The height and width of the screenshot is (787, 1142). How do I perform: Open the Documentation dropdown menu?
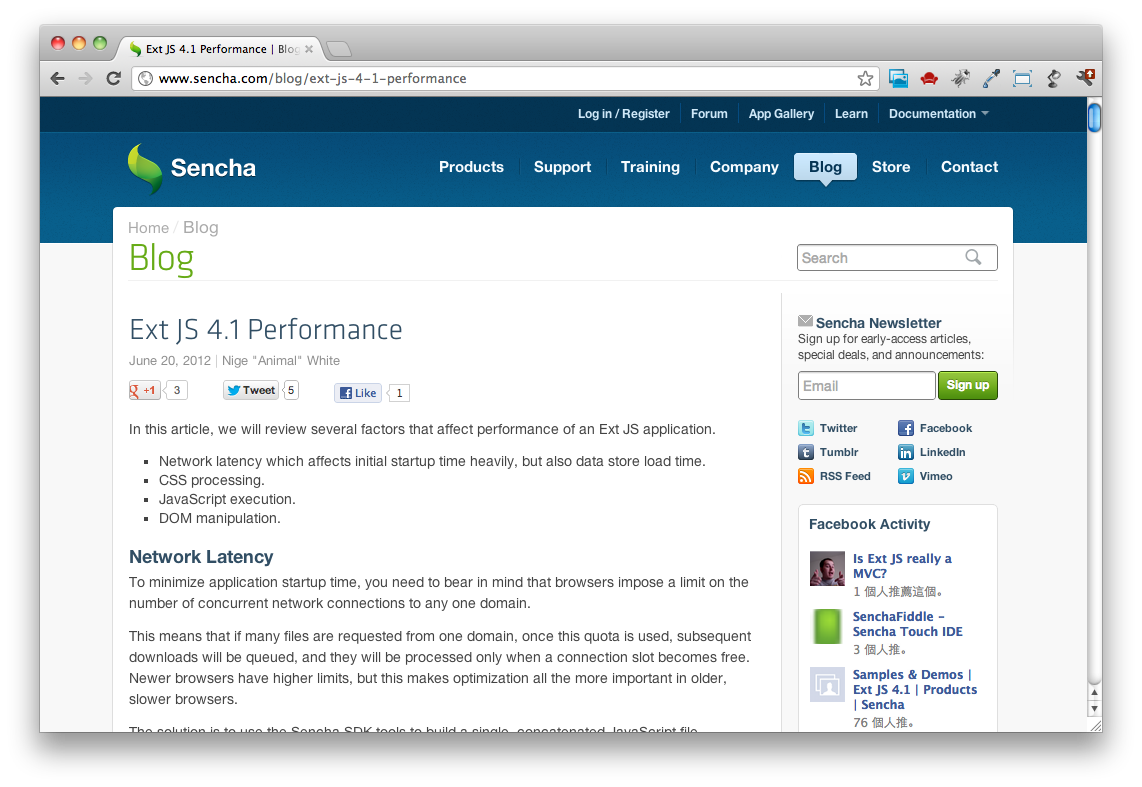click(936, 114)
